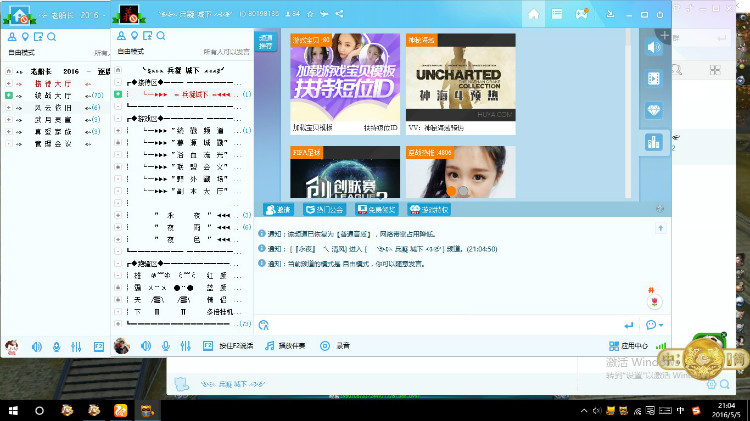
Task: Expand the 夜雨 channel row
Action: point(118,227)
